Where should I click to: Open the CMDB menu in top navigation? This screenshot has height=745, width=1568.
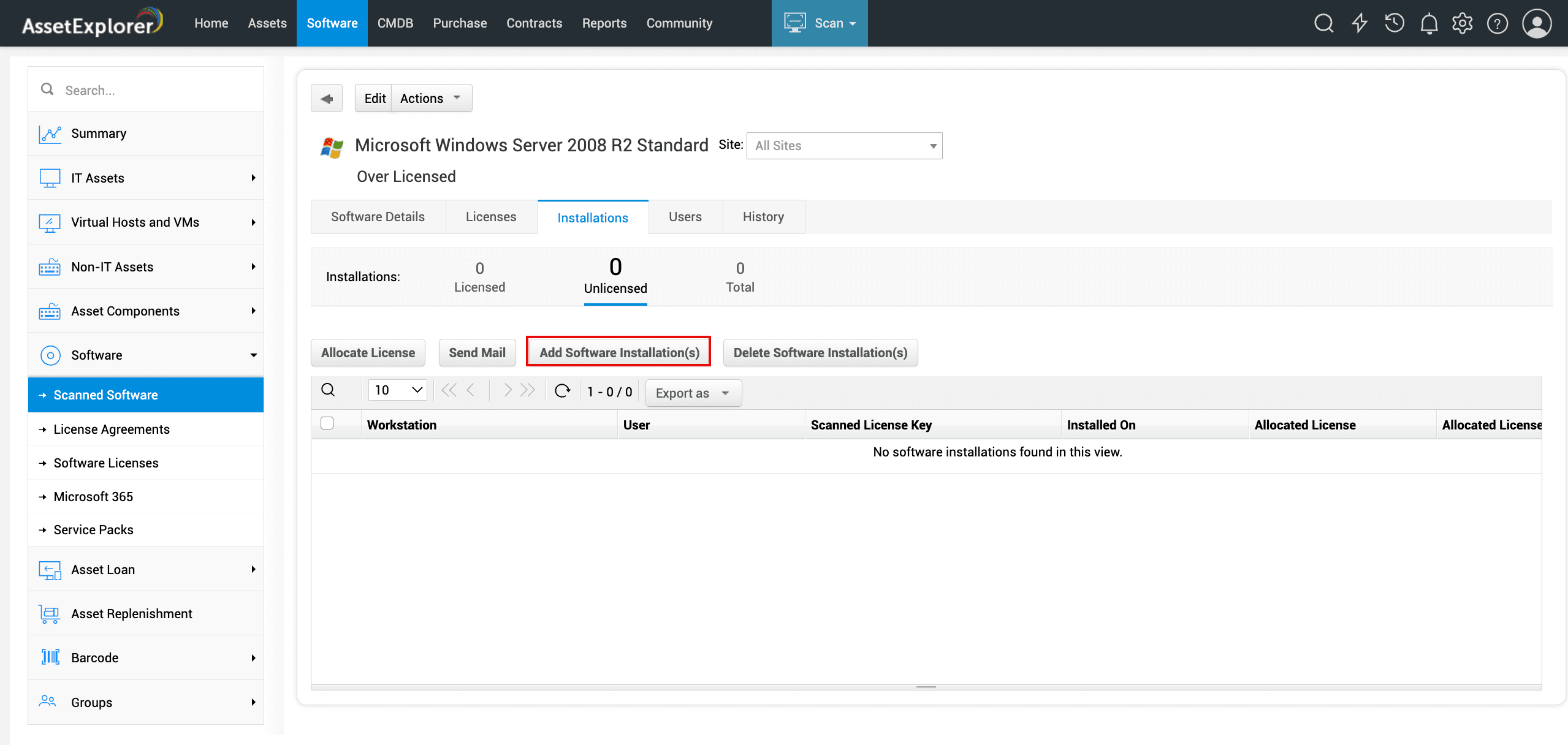coord(395,23)
